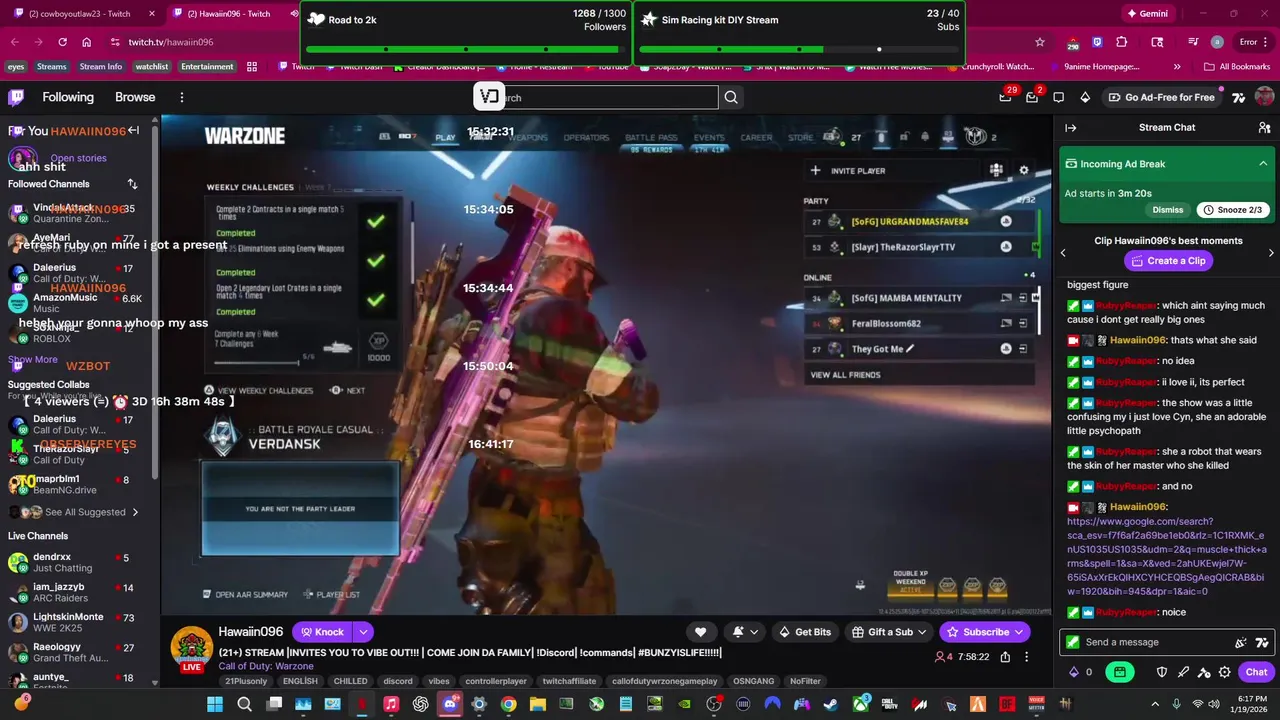The height and width of the screenshot is (720, 1280).
Task: Click the Road to 2k followers progress bar
Action: (466, 49)
